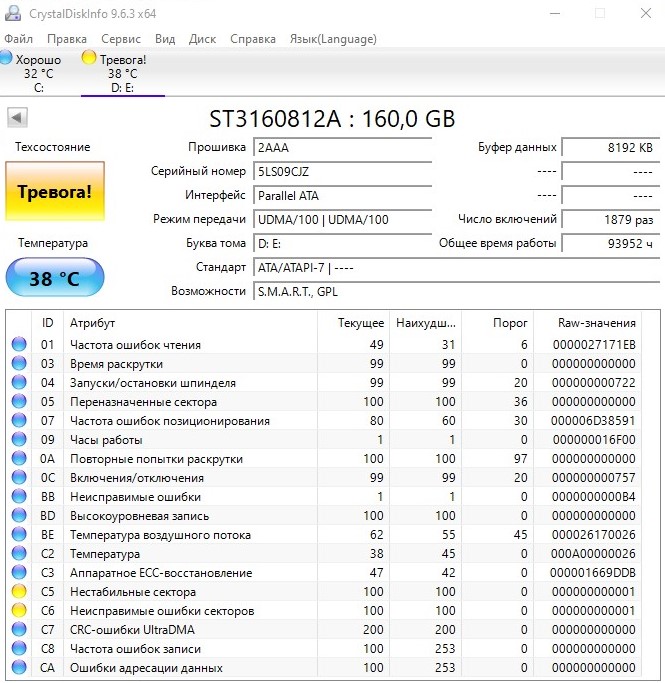The image size is (665, 683).
Task: Select the Ошибки адресации данных row
Action: (324, 667)
